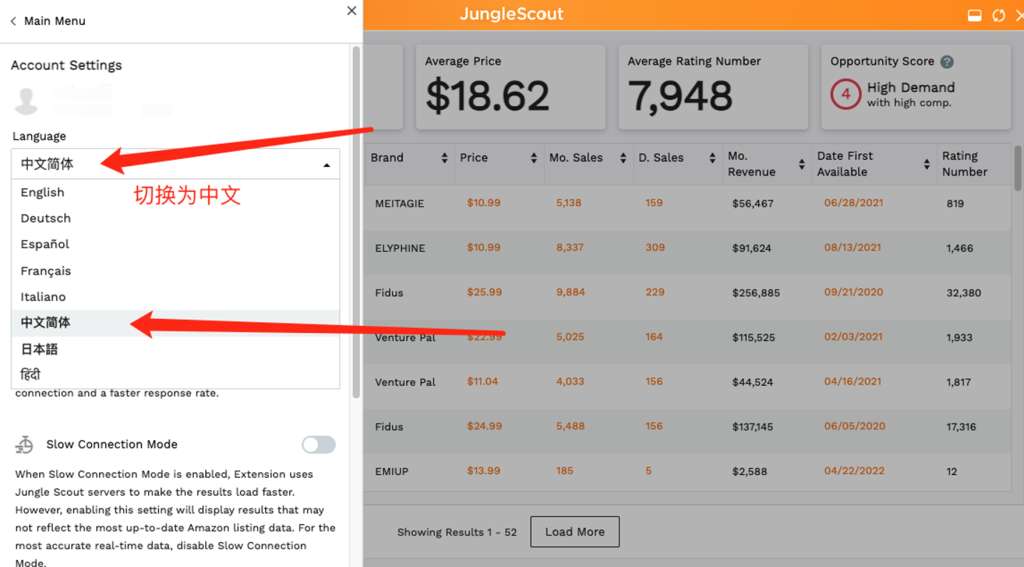This screenshot has height=567, width=1024.
Task: Close the Account Settings panel
Action: 351,10
